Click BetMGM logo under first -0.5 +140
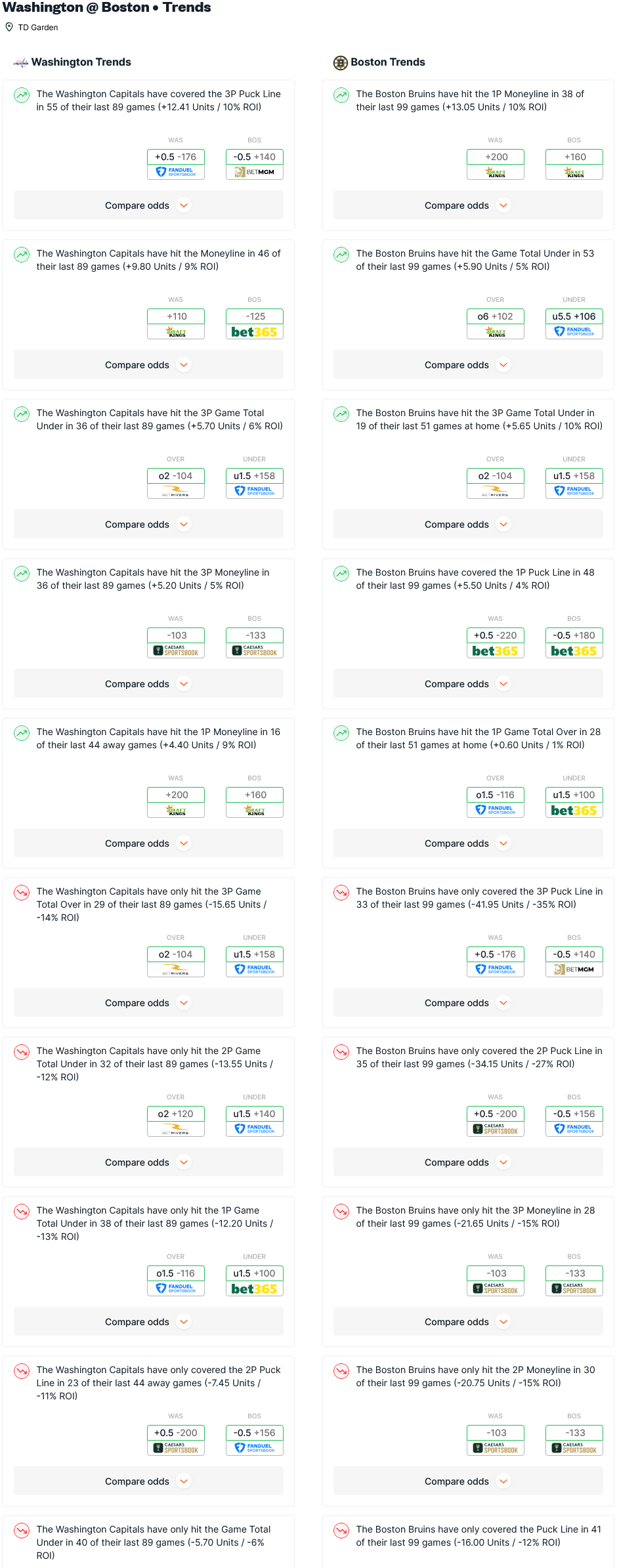Viewport: 617px width, 1568px height. coord(254,172)
